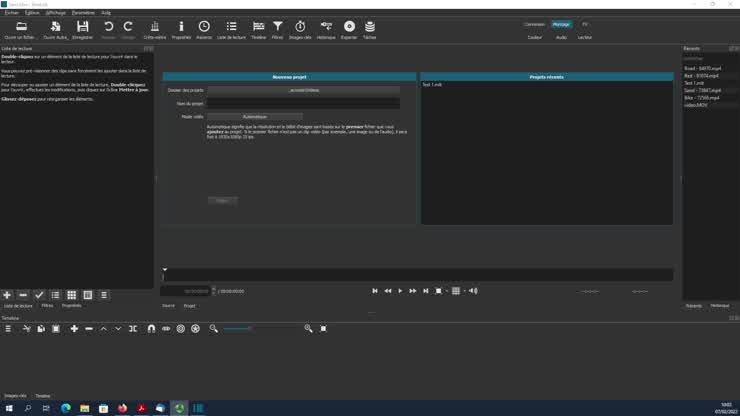Switch to the Historique tab at right
The width and height of the screenshot is (740, 416).
pos(719,305)
